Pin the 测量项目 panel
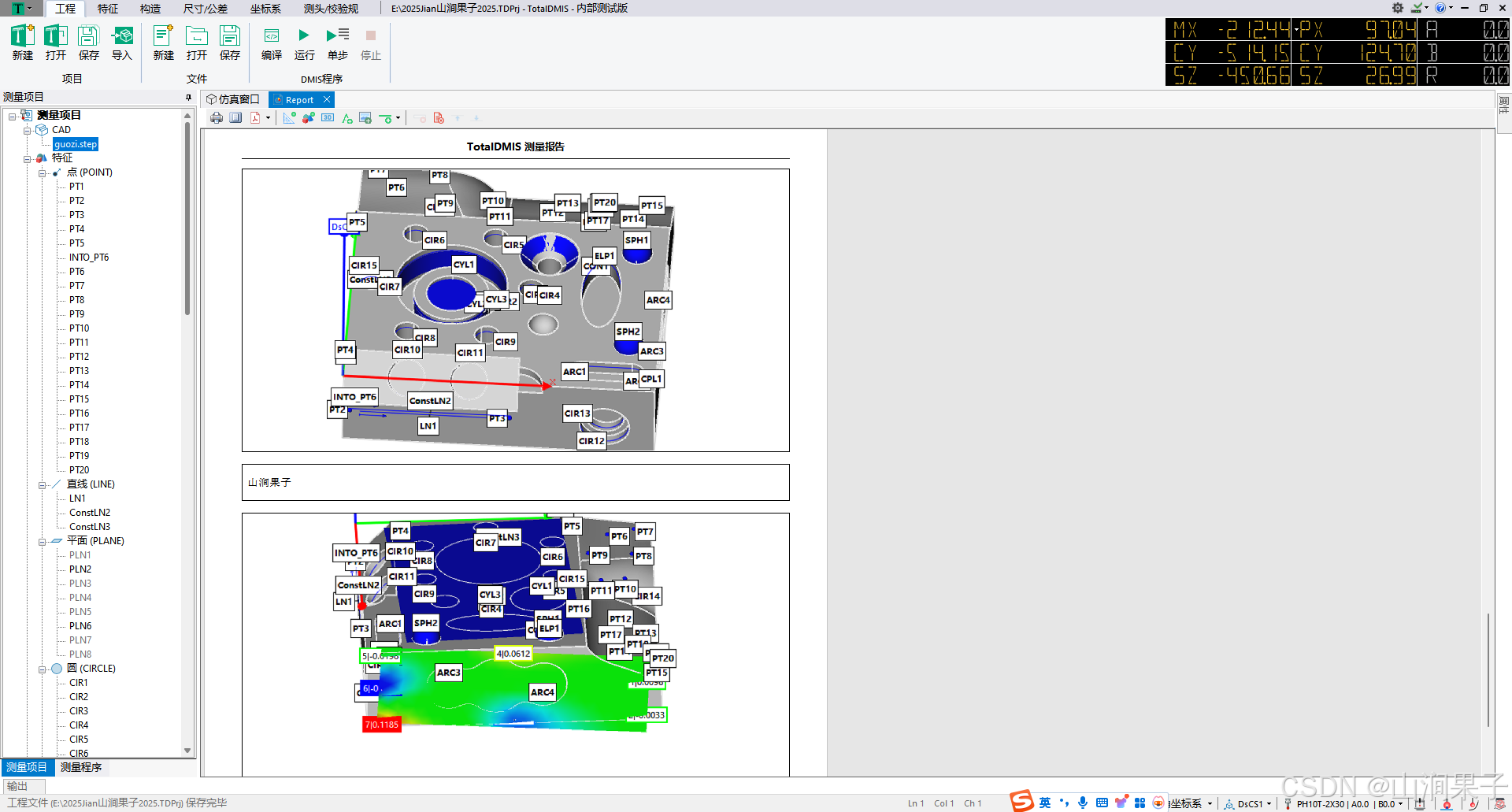The height and width of the screenshot is (812, 1512). tap(188, 97)
